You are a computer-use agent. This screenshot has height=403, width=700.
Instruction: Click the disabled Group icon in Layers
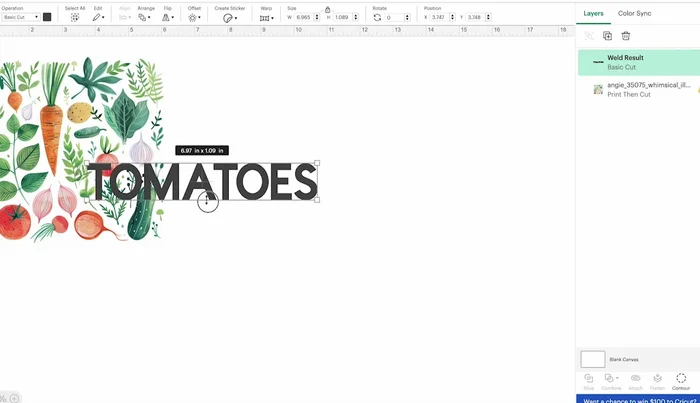tap(589, 36)
